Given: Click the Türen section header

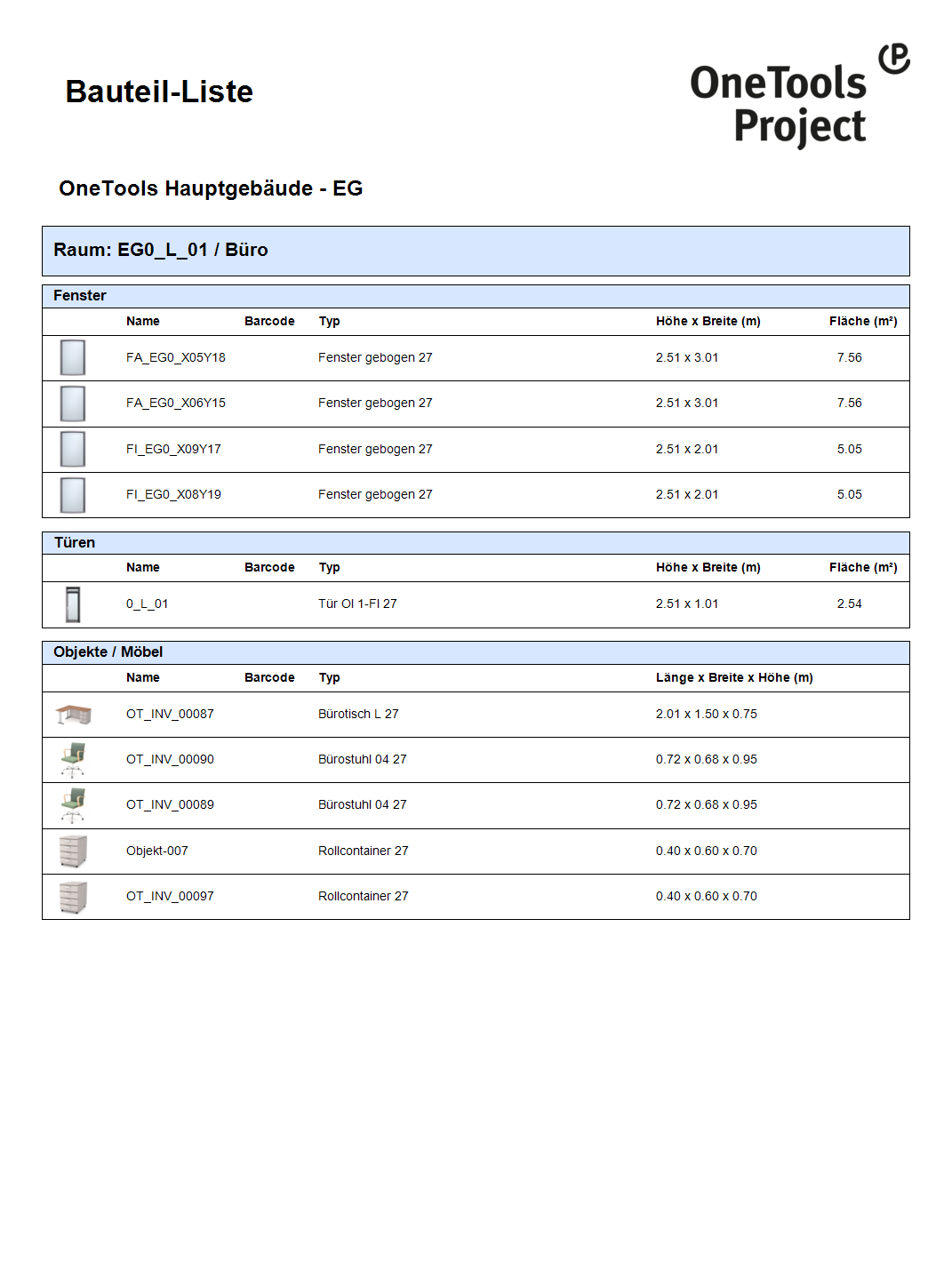Looking at the screenshot, I should tap(75, 543).
